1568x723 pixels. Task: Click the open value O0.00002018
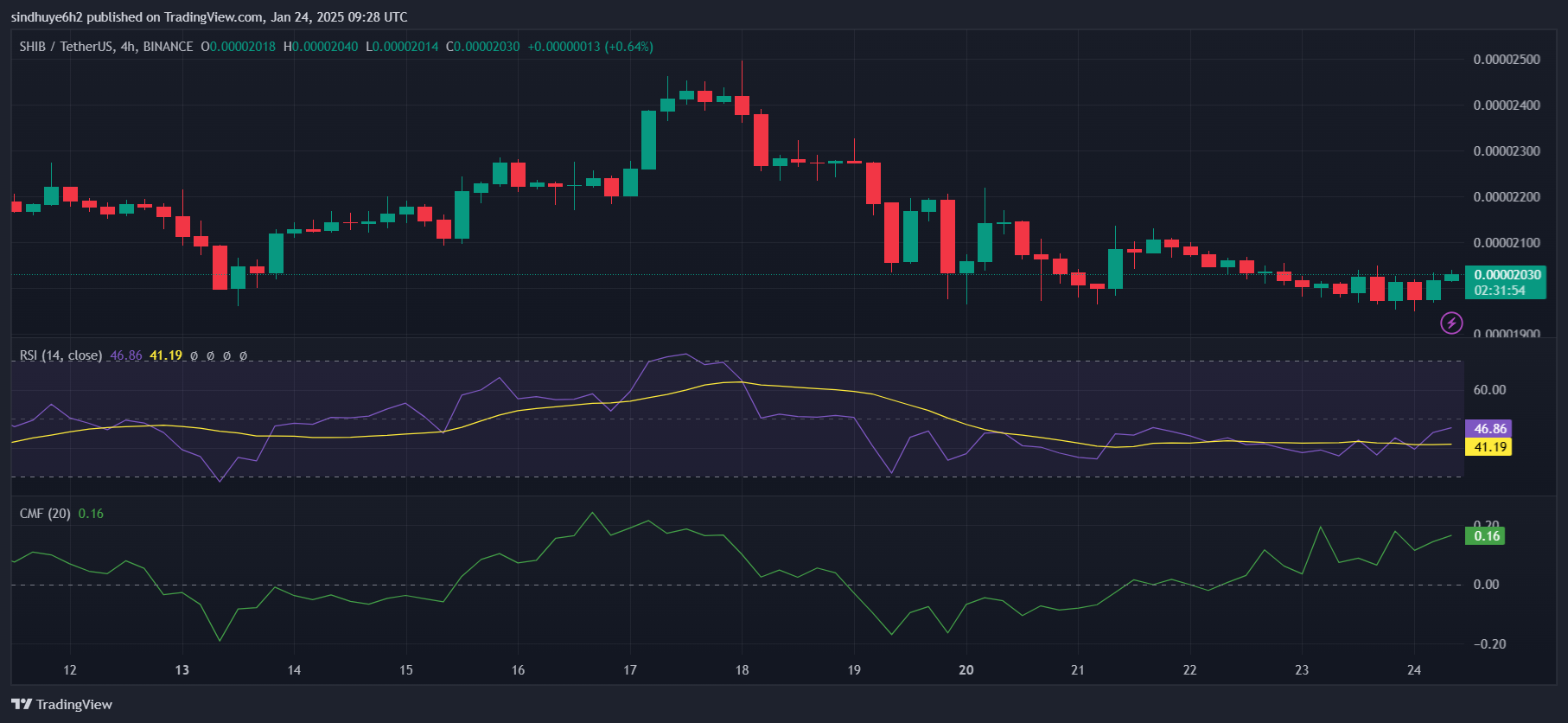(239, 47)
